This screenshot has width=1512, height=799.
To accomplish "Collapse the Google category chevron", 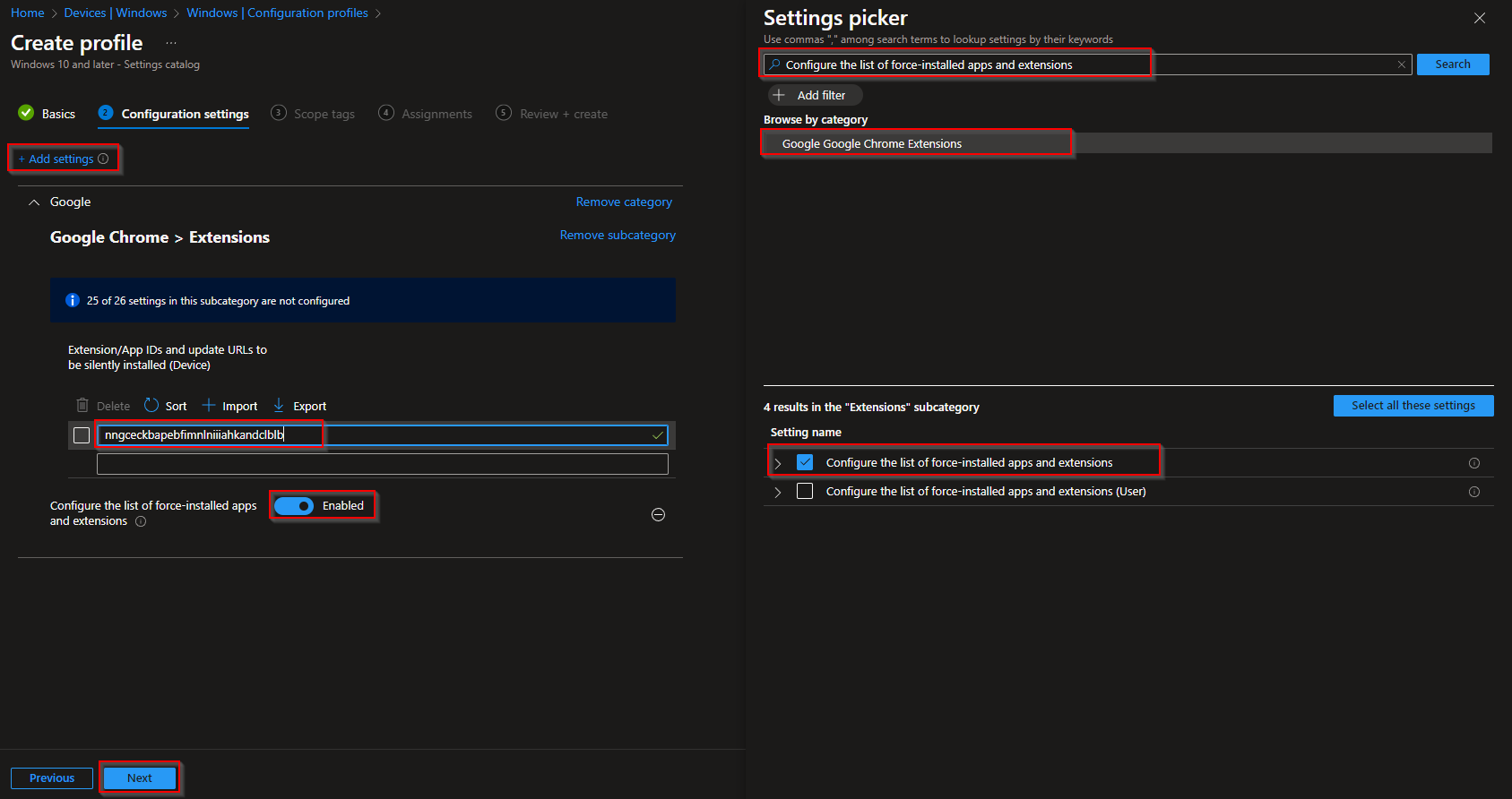I will click(34, 202).
